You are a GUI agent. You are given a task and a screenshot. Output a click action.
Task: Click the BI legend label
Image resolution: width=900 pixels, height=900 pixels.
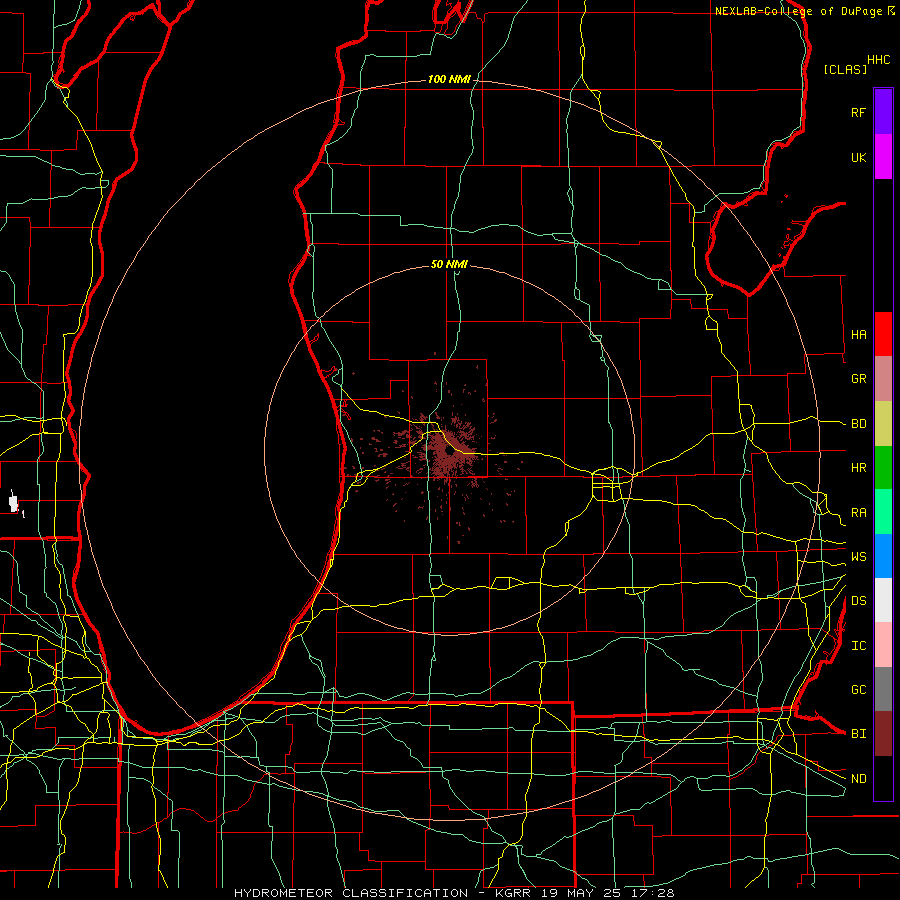click(858, 734)
